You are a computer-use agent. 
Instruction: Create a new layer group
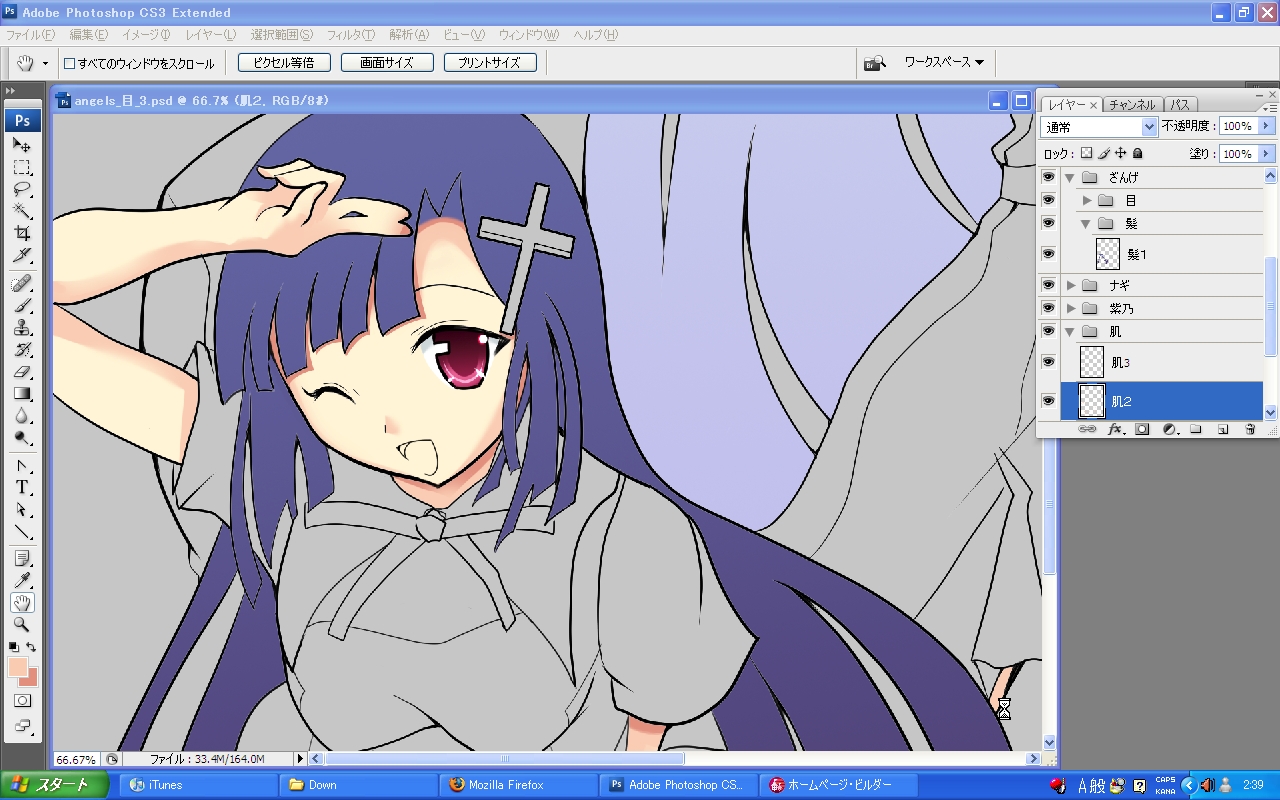click(x=1195, y=429)
